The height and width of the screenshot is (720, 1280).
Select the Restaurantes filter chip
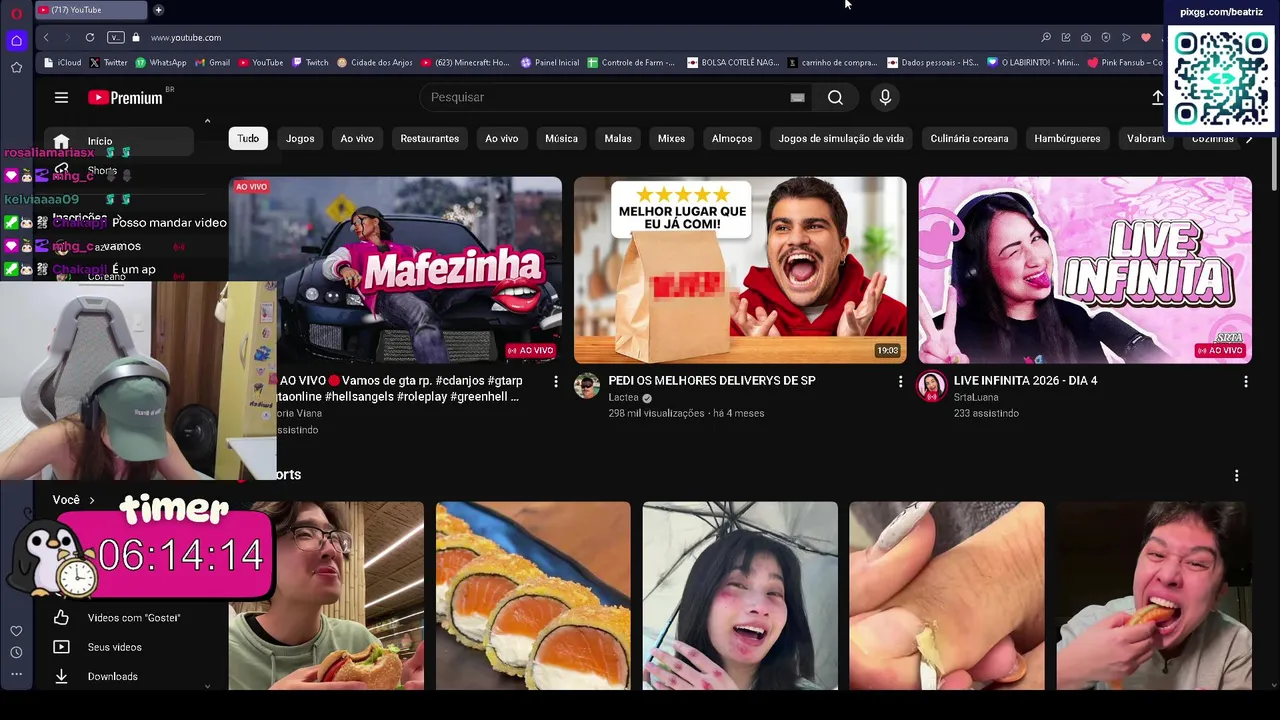[429, 139]
